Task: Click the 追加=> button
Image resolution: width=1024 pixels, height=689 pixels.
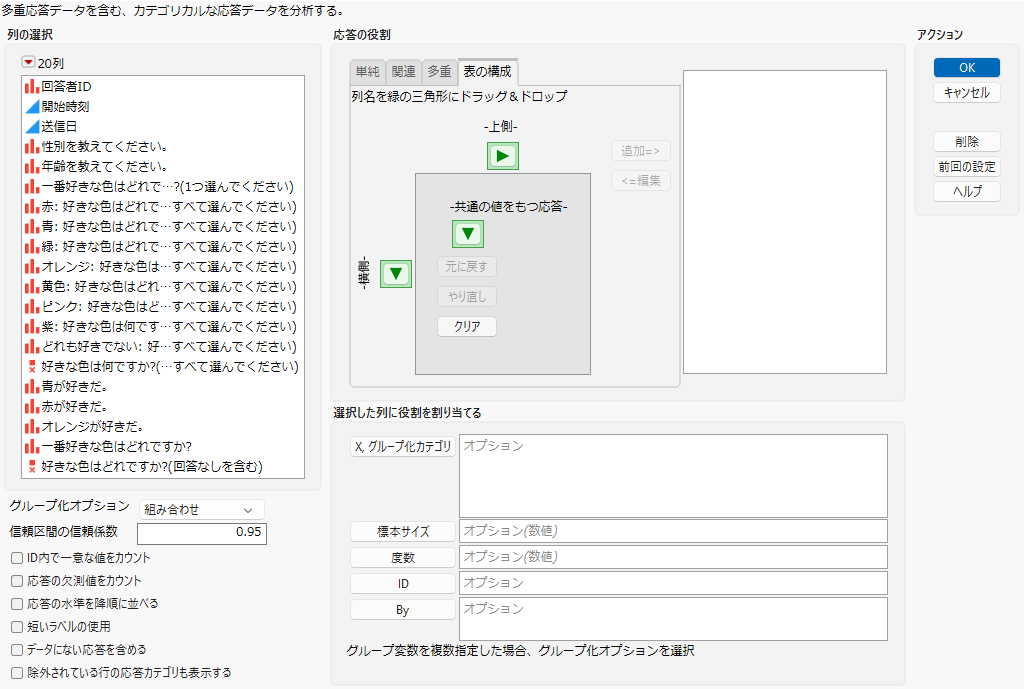Action: 641,151
